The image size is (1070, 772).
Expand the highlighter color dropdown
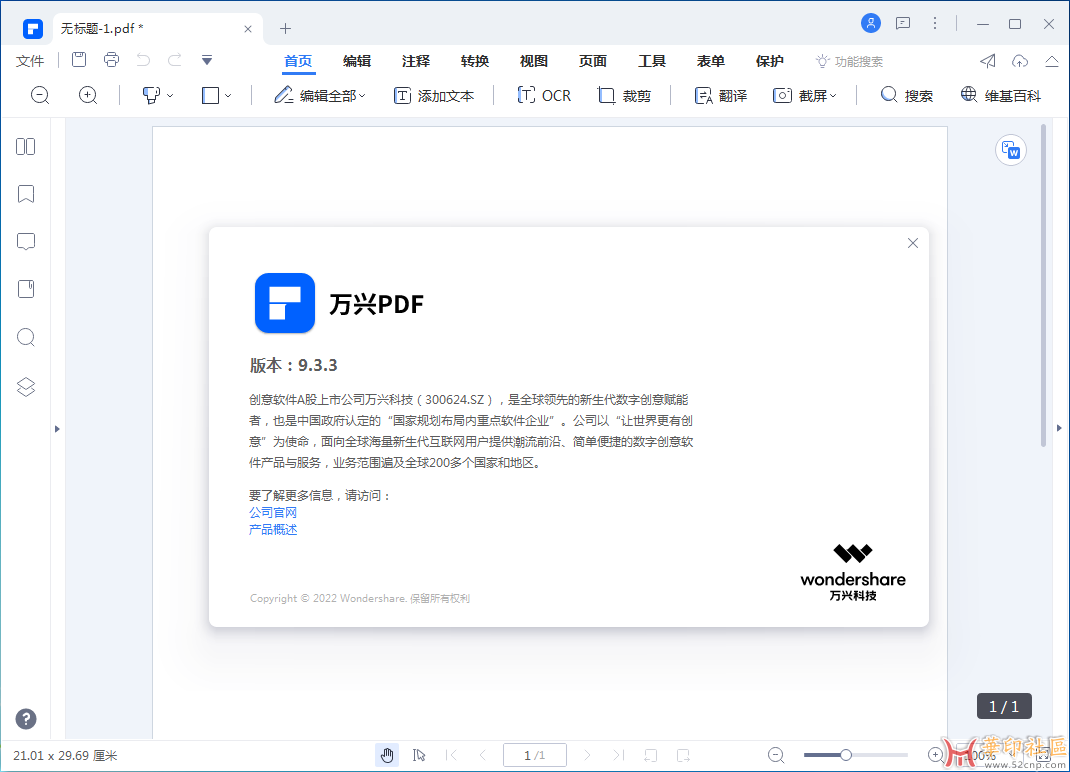click(170, 96)
